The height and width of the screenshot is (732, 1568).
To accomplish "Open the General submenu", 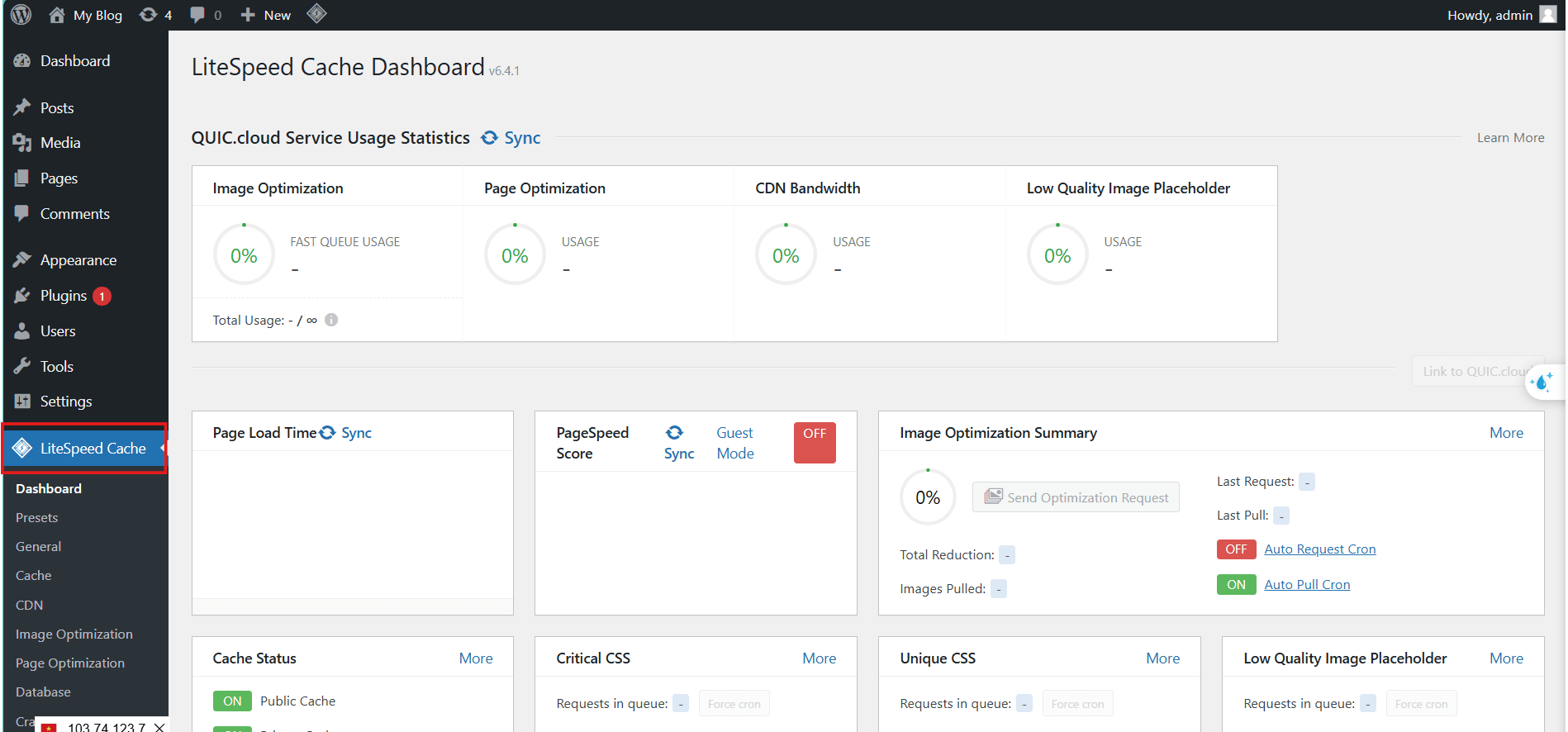I will coord(39,547).
